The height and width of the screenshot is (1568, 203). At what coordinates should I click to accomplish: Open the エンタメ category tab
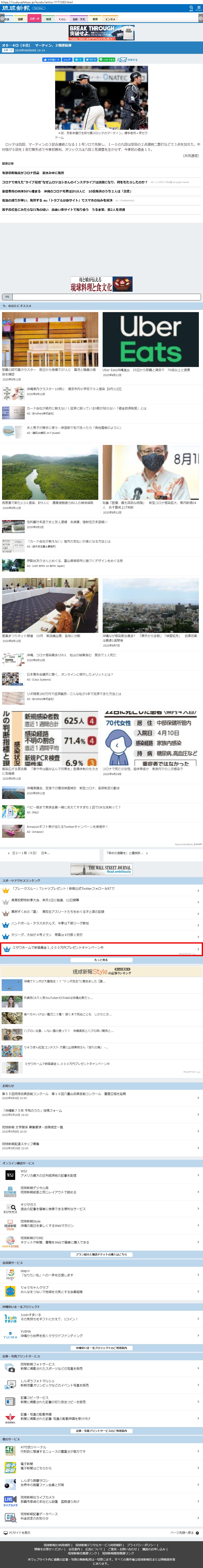[x=110, y=19]
